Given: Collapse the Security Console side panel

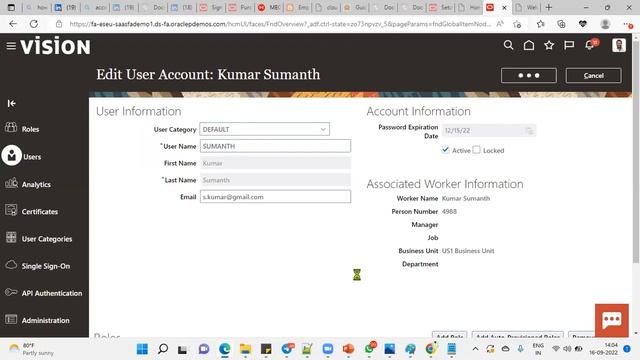Looking at the screenshot, I should 11,103.
